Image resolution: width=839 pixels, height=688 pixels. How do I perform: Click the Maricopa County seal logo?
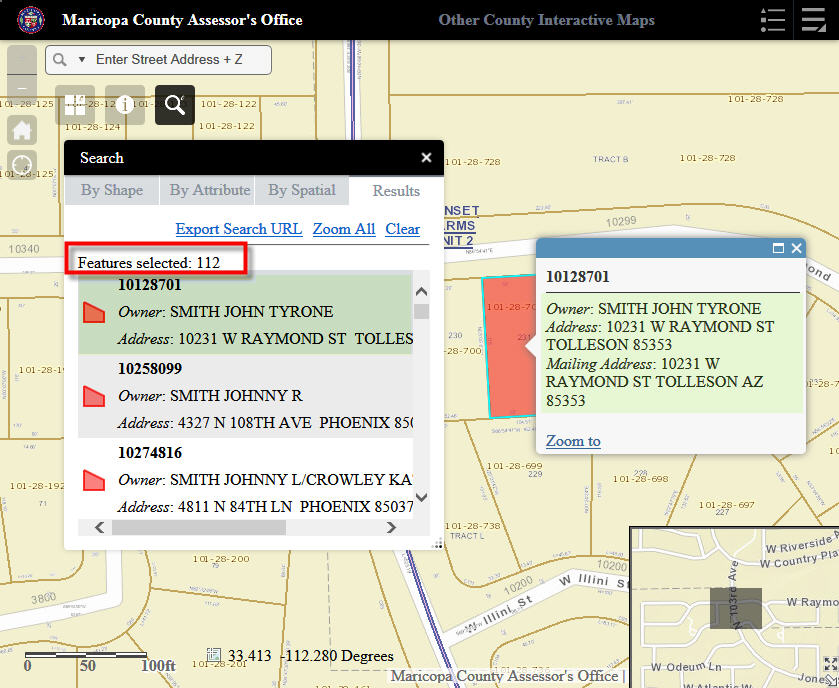coord(30,20)
